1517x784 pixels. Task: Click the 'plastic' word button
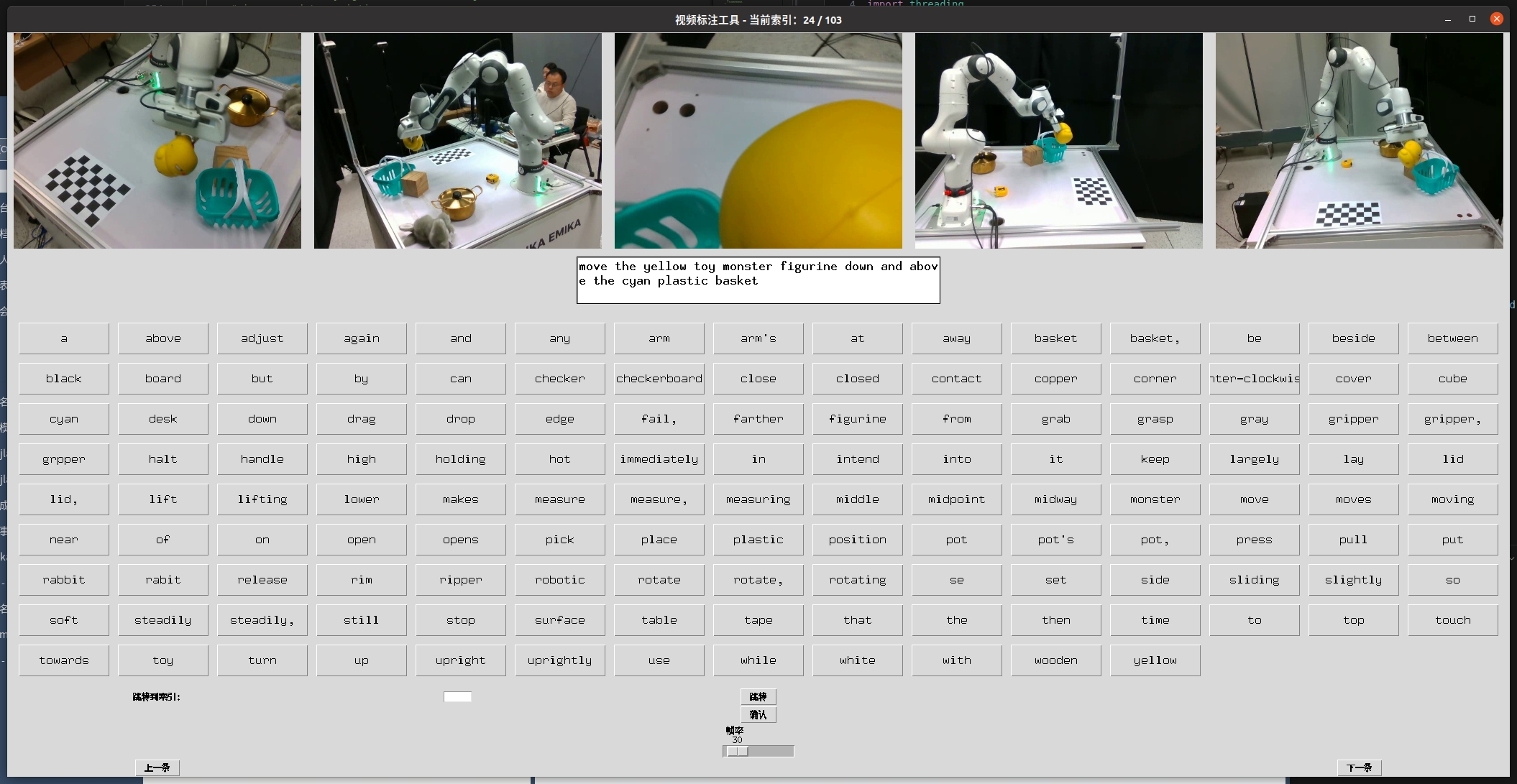click(758, 540)
